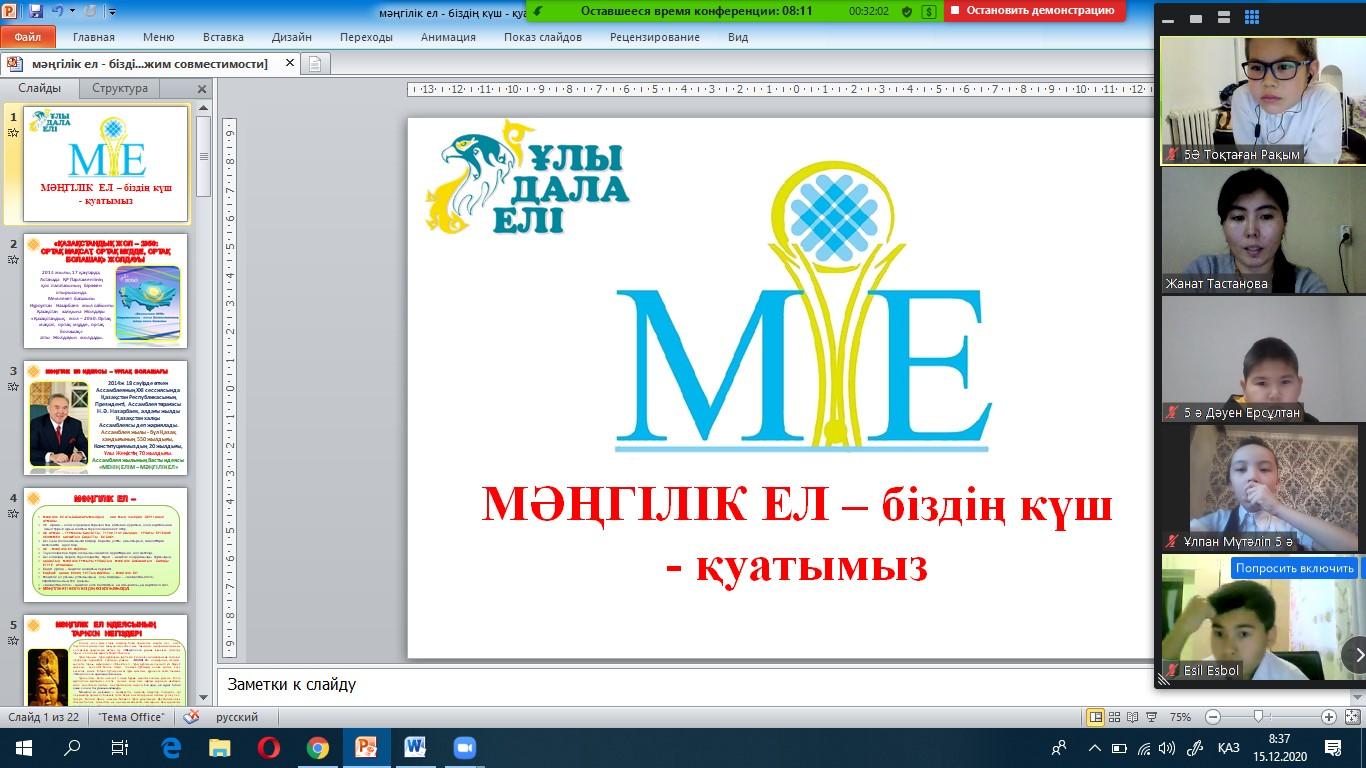The height and width of the screenshot is (768, 1366).
Task: Click Попросить включить button on video
Action: click(x=1294, y=568)
